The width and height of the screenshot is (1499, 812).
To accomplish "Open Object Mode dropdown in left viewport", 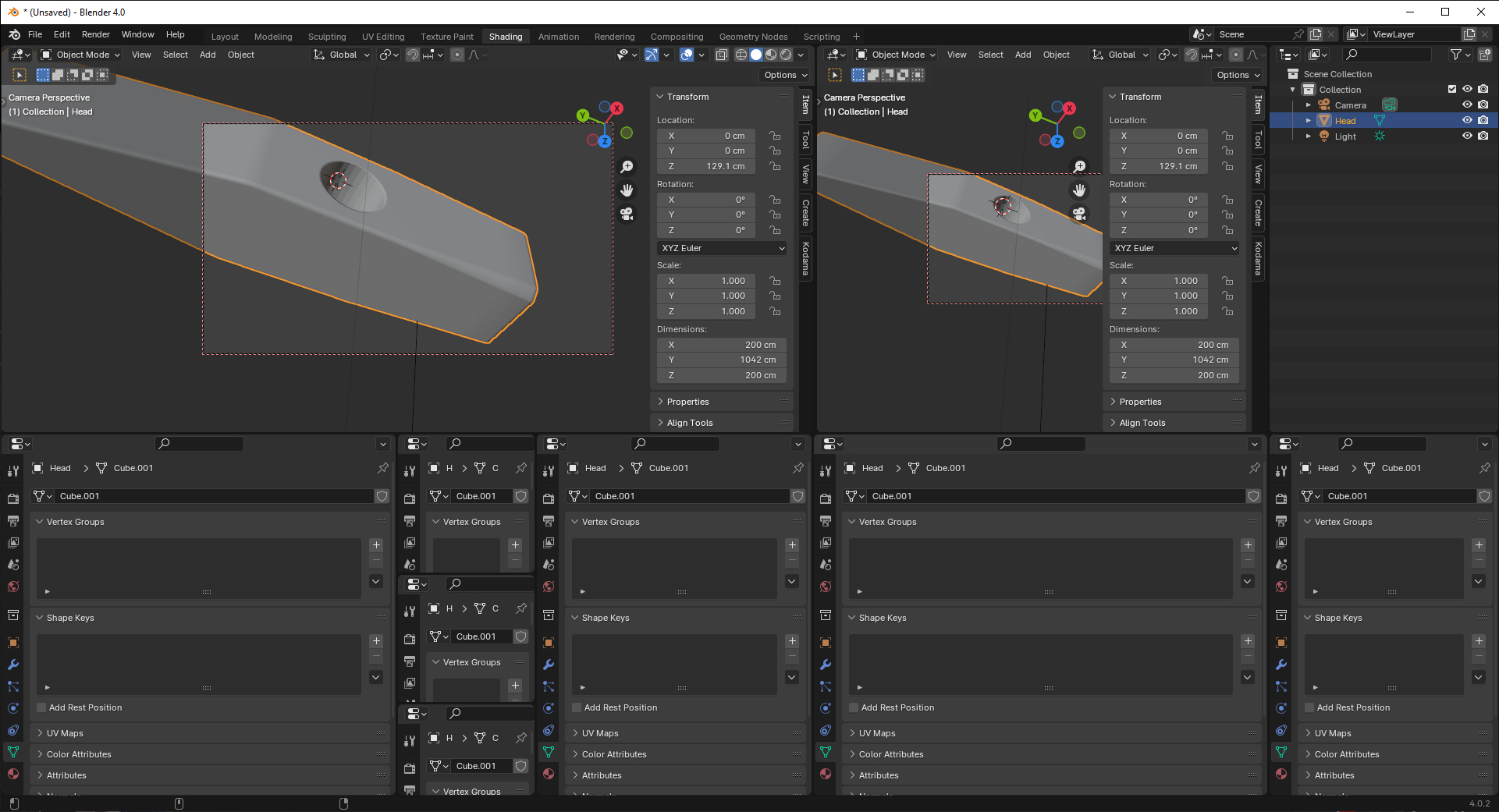I will (x=80, y=55).
